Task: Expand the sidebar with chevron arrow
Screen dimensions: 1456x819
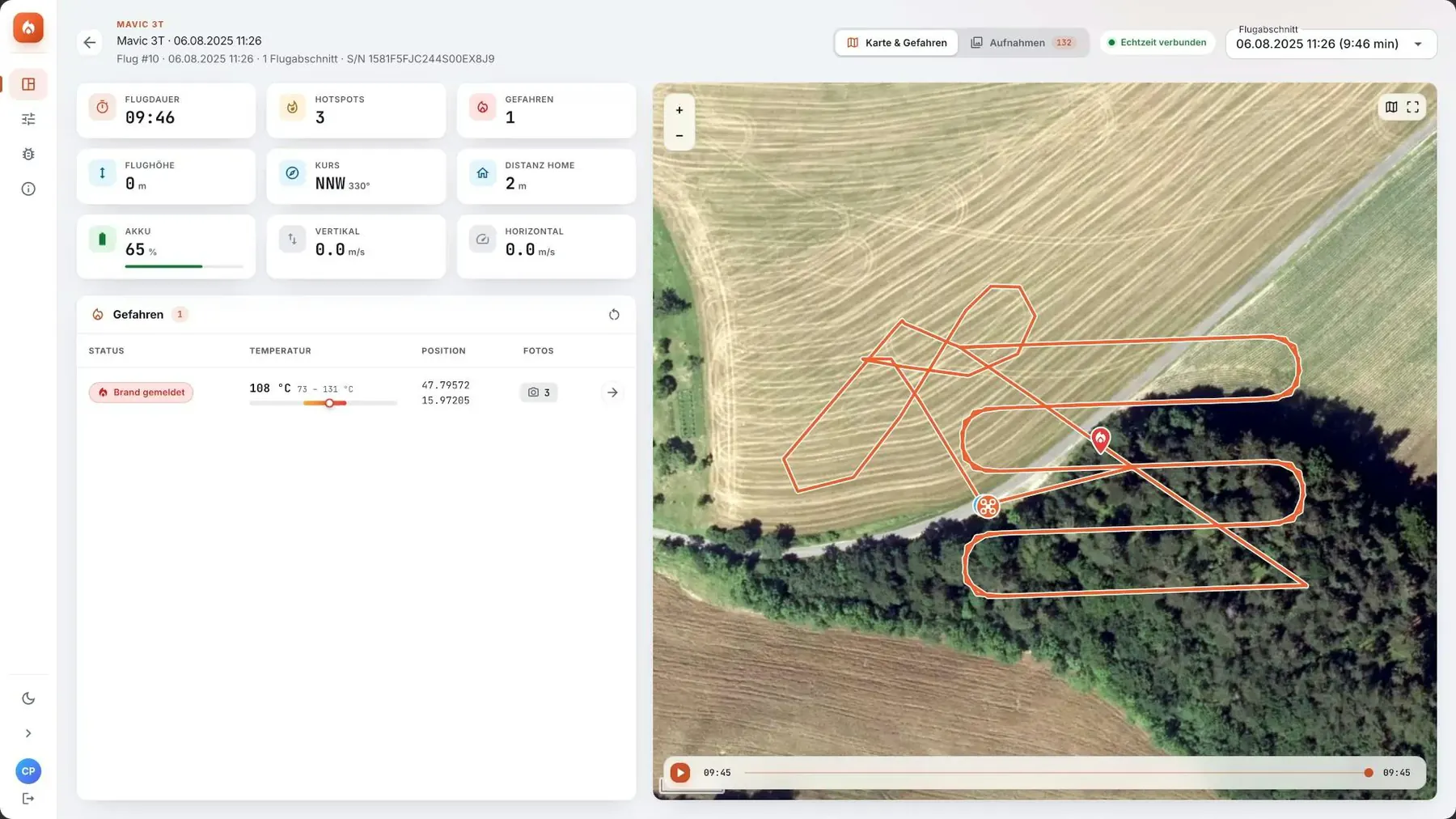Action: click(x=28, y=733)
